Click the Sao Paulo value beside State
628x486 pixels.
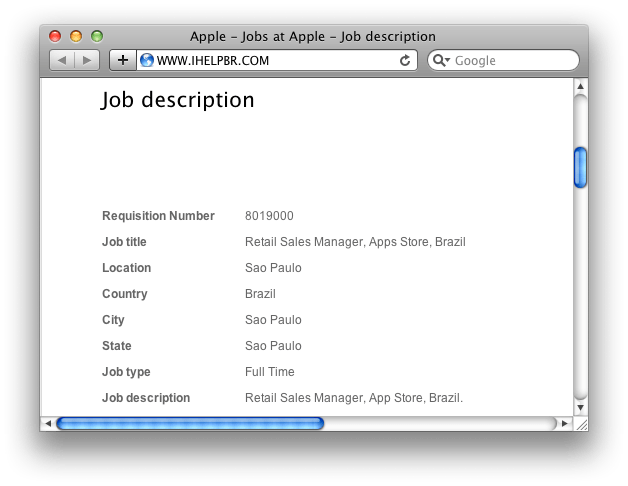click(273, 346)
